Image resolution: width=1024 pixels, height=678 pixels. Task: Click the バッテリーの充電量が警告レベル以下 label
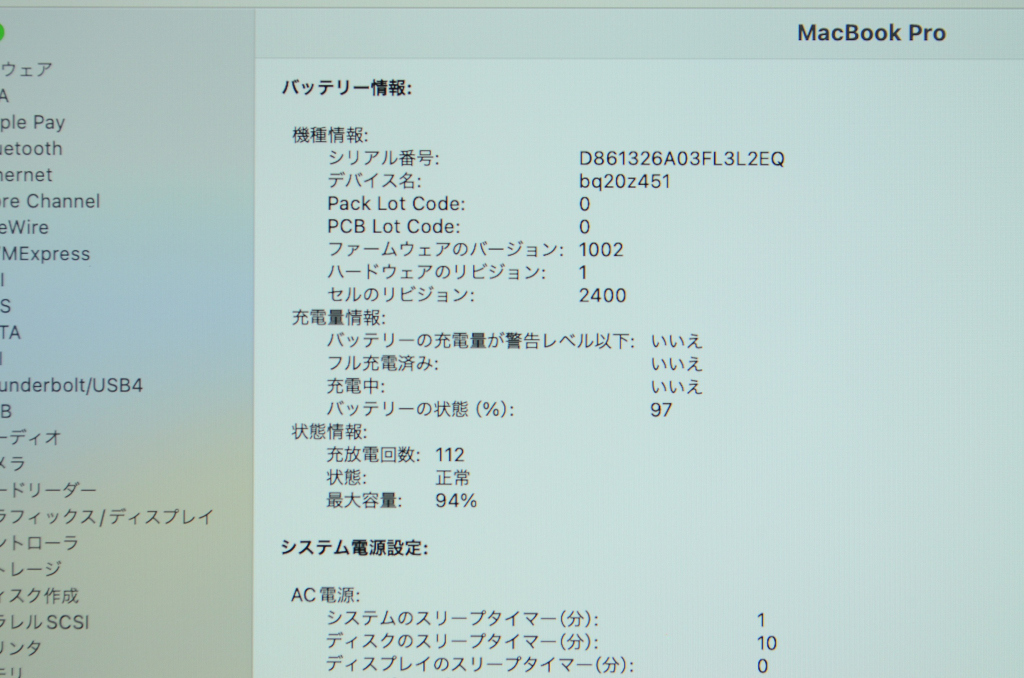pyautogui.click(x=481, y=341)
